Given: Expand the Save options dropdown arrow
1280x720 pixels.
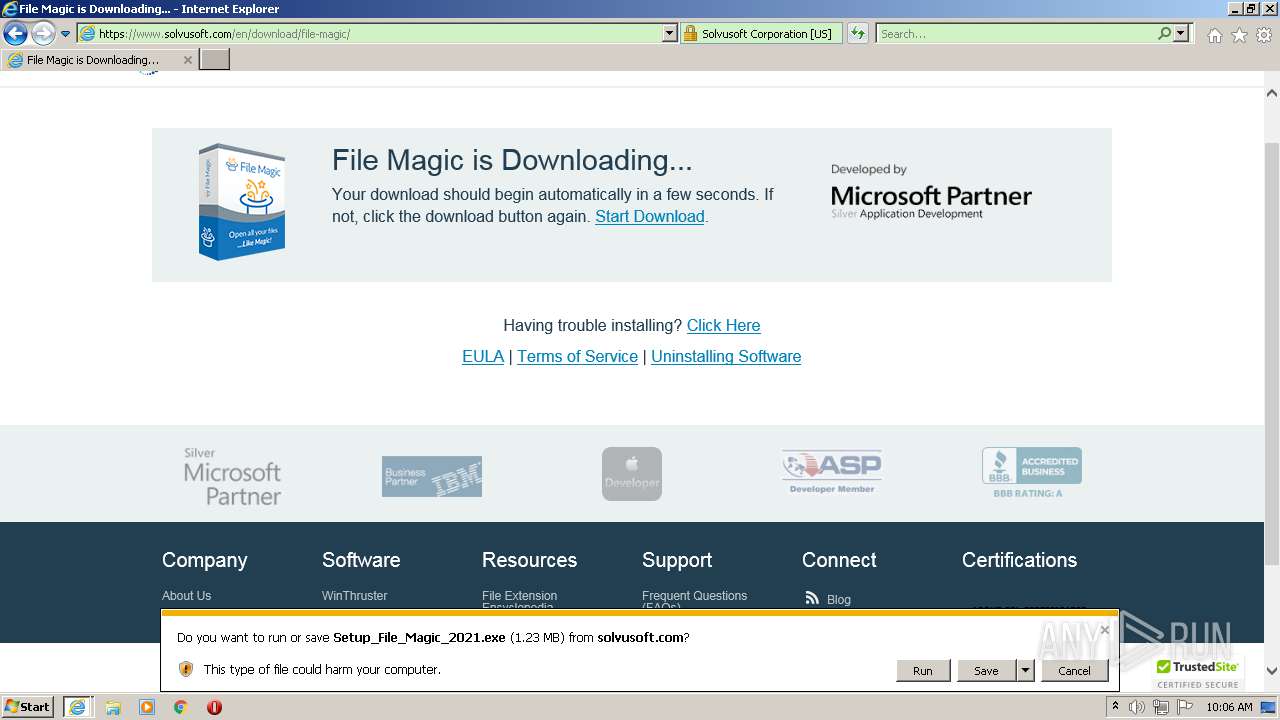Looking at the screenshot, I should pos(1025,671).
